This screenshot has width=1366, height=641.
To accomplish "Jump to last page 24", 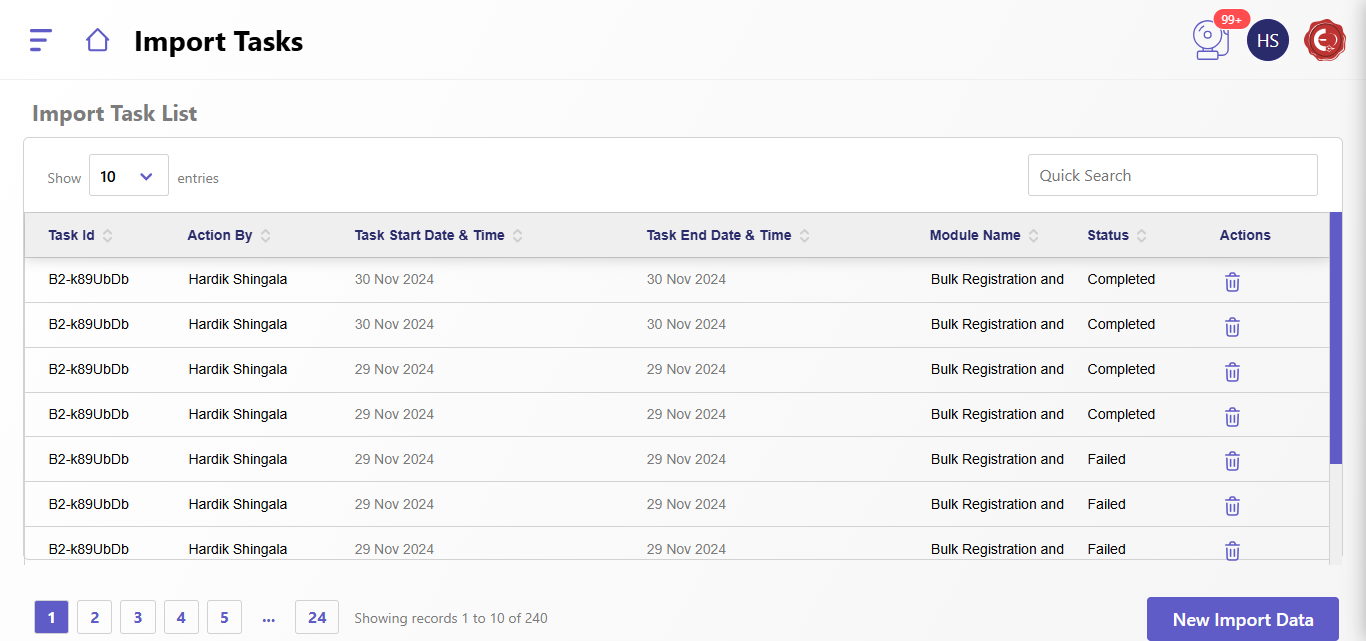I will pyautogui.click(x=317, y=618).
